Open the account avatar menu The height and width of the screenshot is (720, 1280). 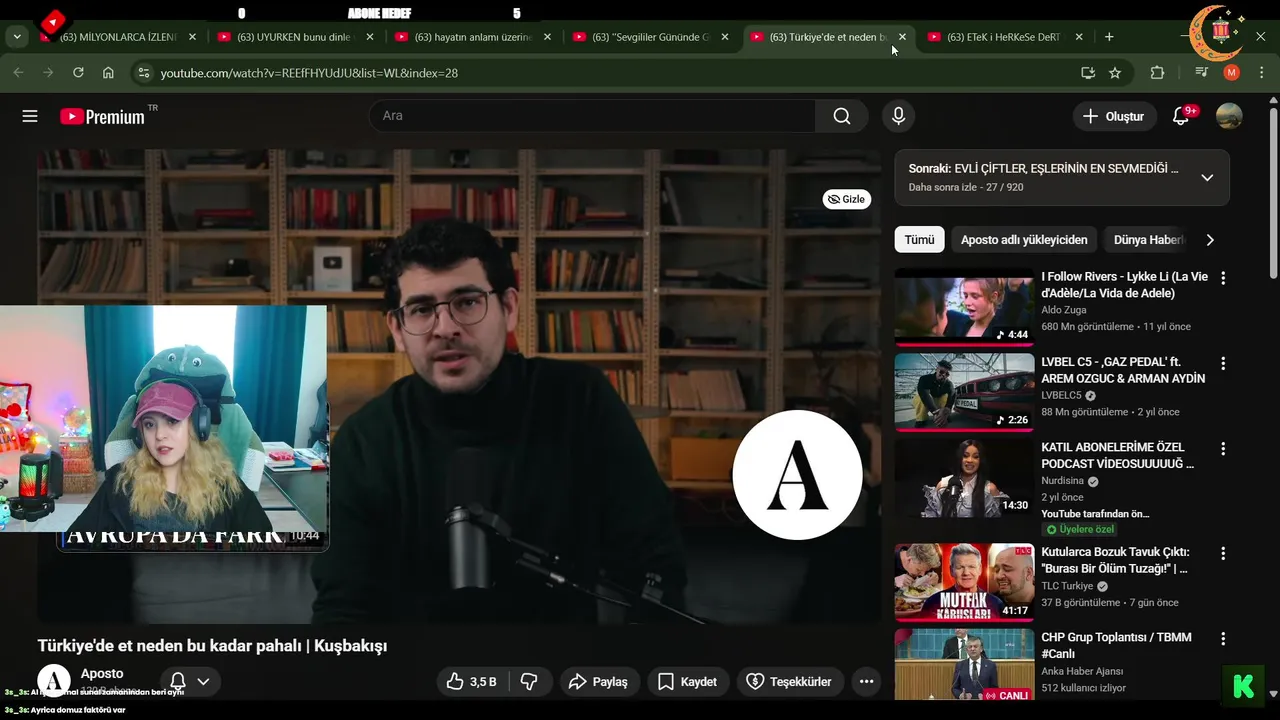(x=1229, y=116)
